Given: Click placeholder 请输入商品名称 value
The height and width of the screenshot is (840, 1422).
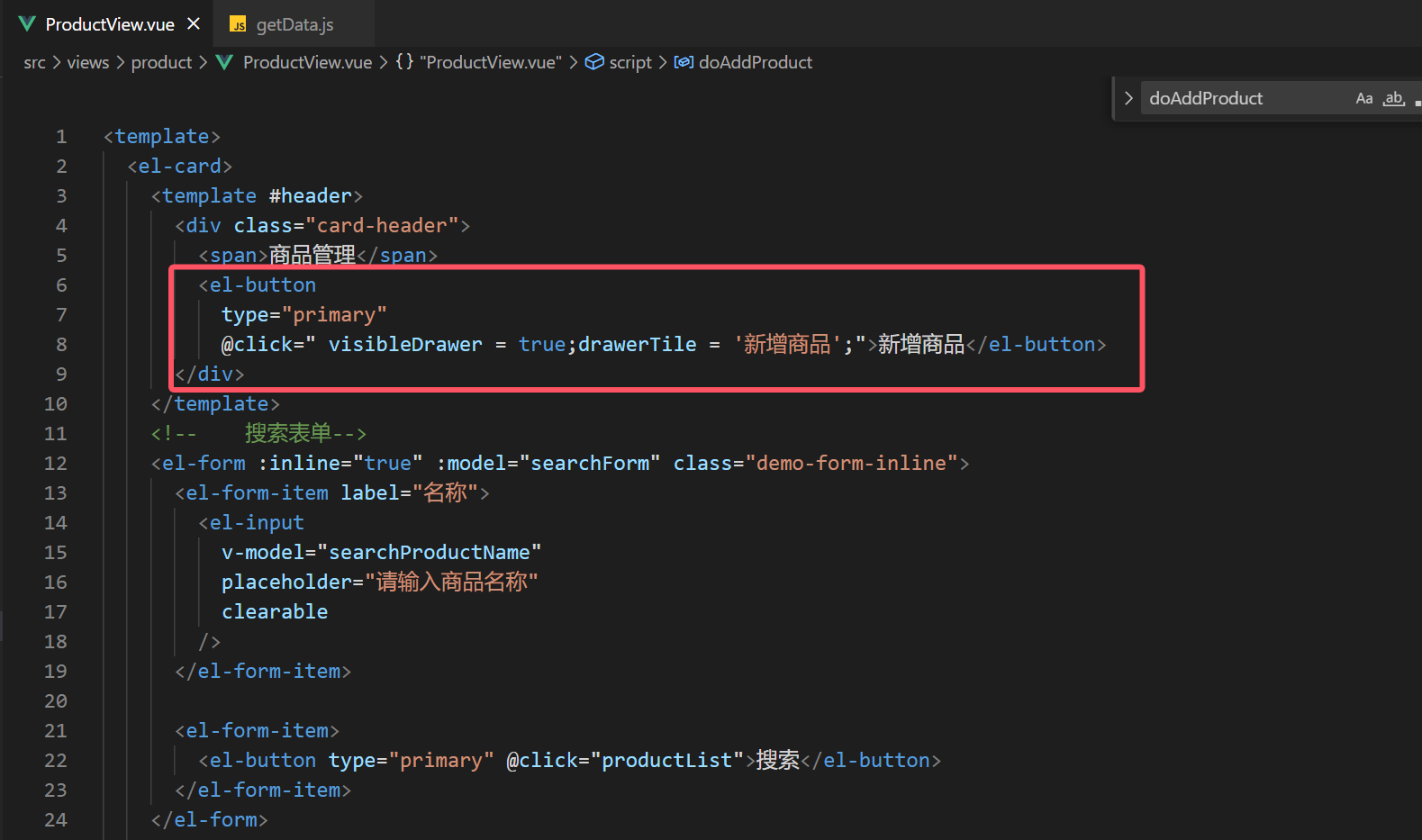Looking at the screenshot, I should [451, 583].
